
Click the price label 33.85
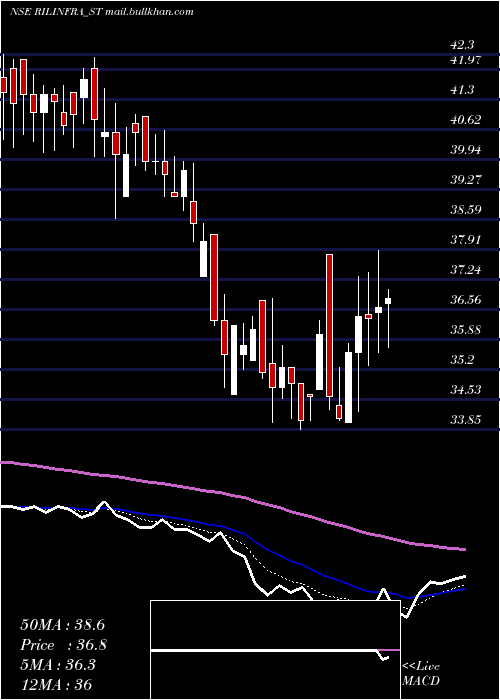465,420
